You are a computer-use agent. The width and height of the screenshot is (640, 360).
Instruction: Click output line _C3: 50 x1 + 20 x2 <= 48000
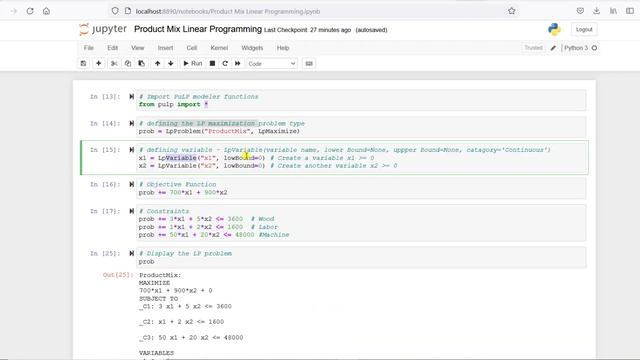[191, 338]
